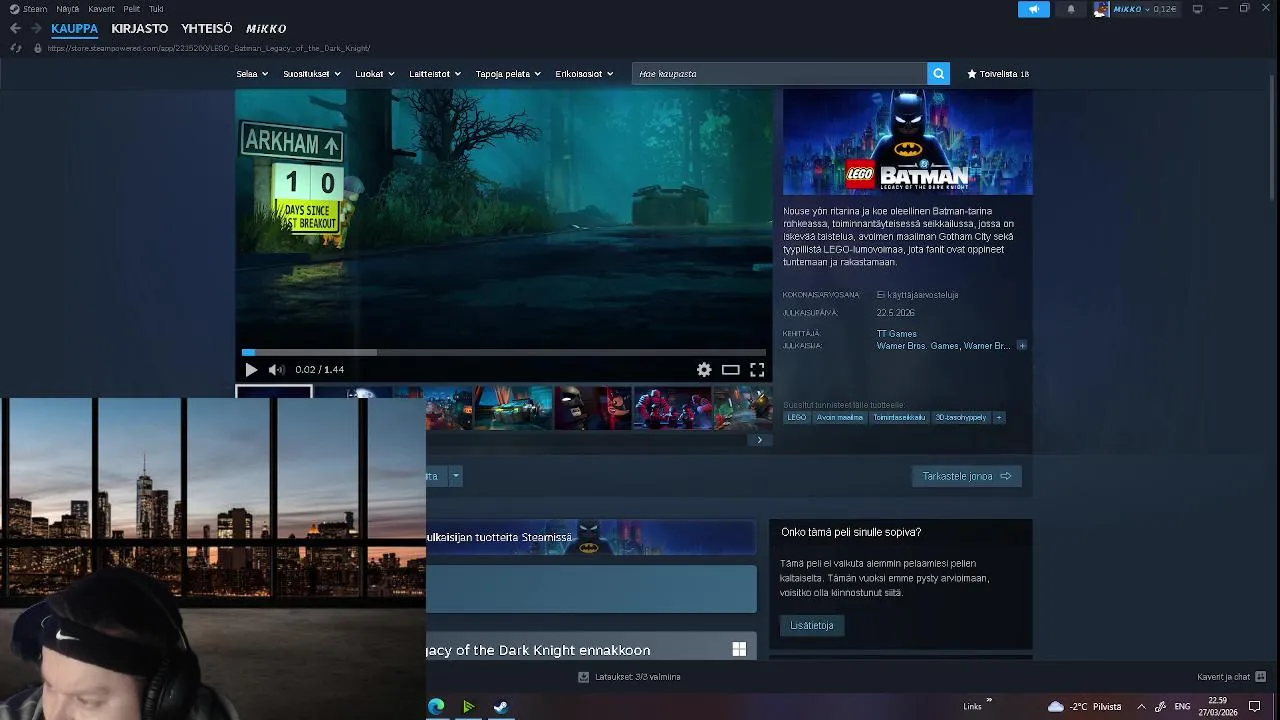The height and width of the screenshot is (720, 1280).
Task: Open Toivelista wishlist button
Action: tap(998, 74)
